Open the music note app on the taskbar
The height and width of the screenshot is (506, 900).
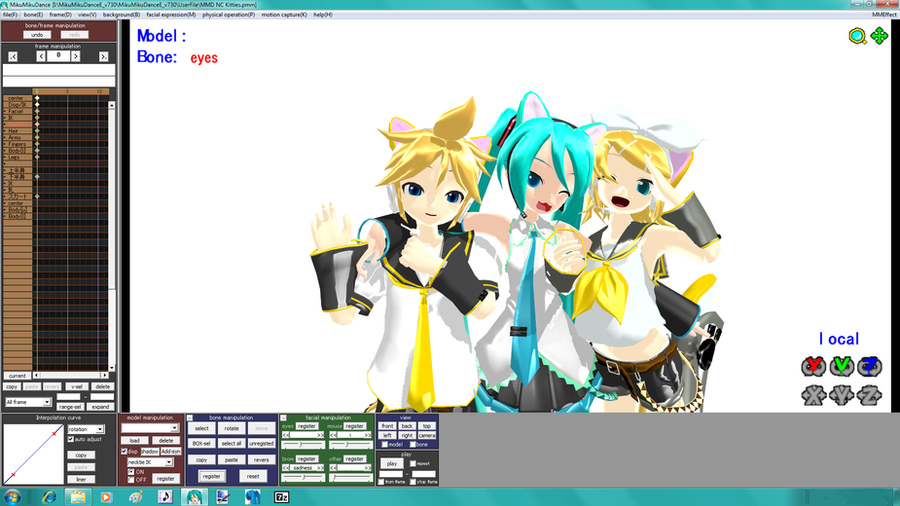coord(165,497)
